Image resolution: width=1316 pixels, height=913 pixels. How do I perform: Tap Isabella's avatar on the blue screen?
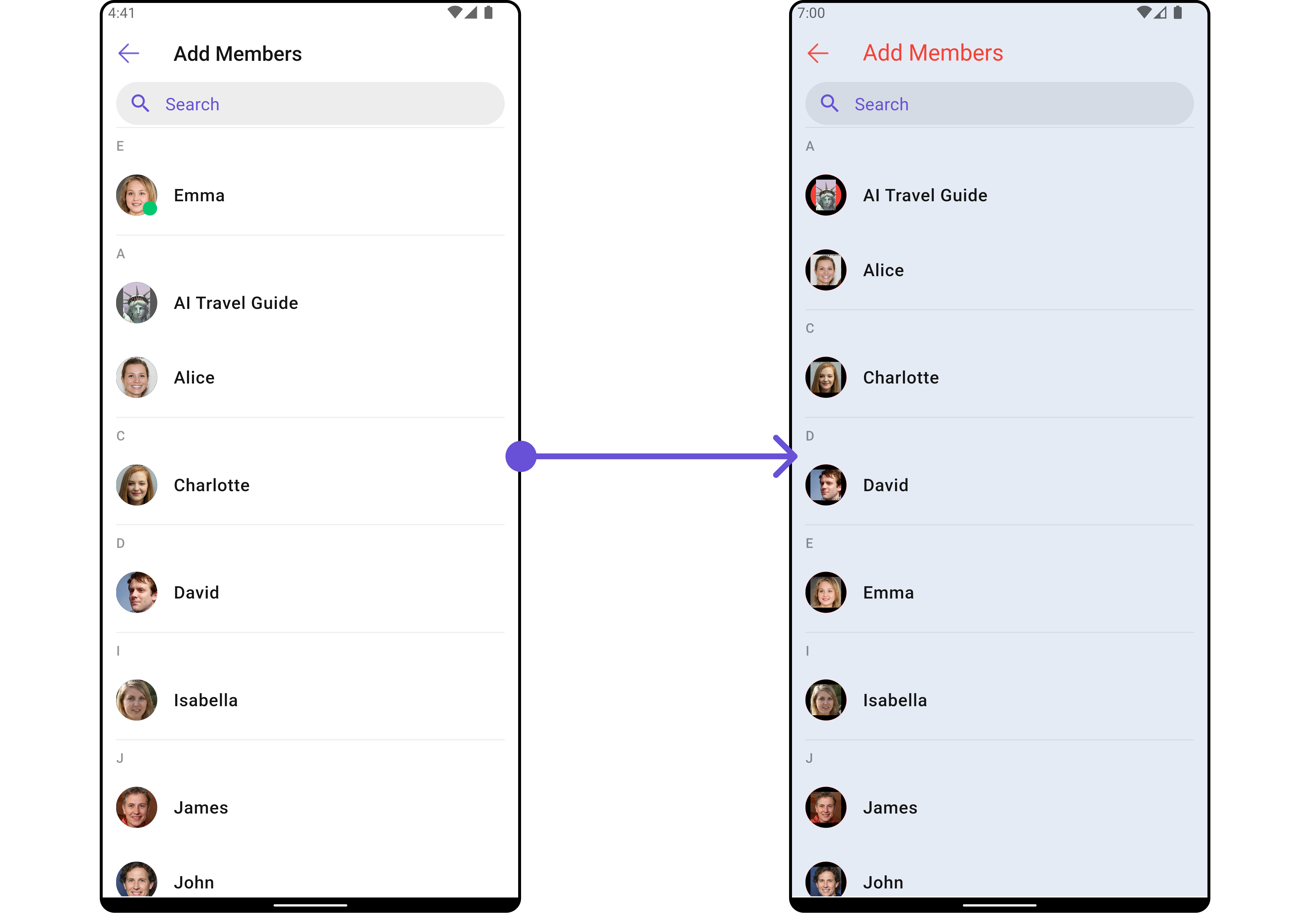826,700
